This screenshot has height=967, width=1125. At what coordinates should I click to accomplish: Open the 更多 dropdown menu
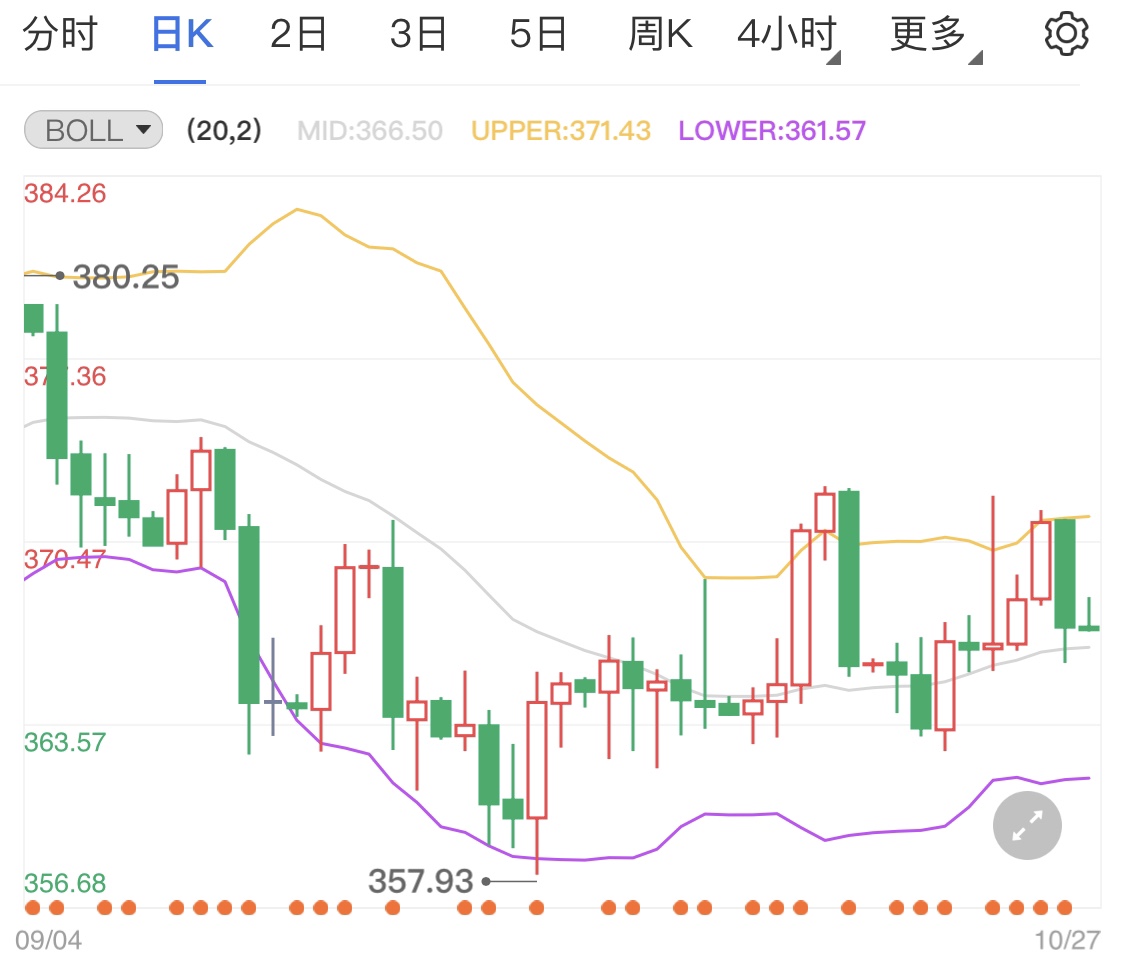(936, 36)
